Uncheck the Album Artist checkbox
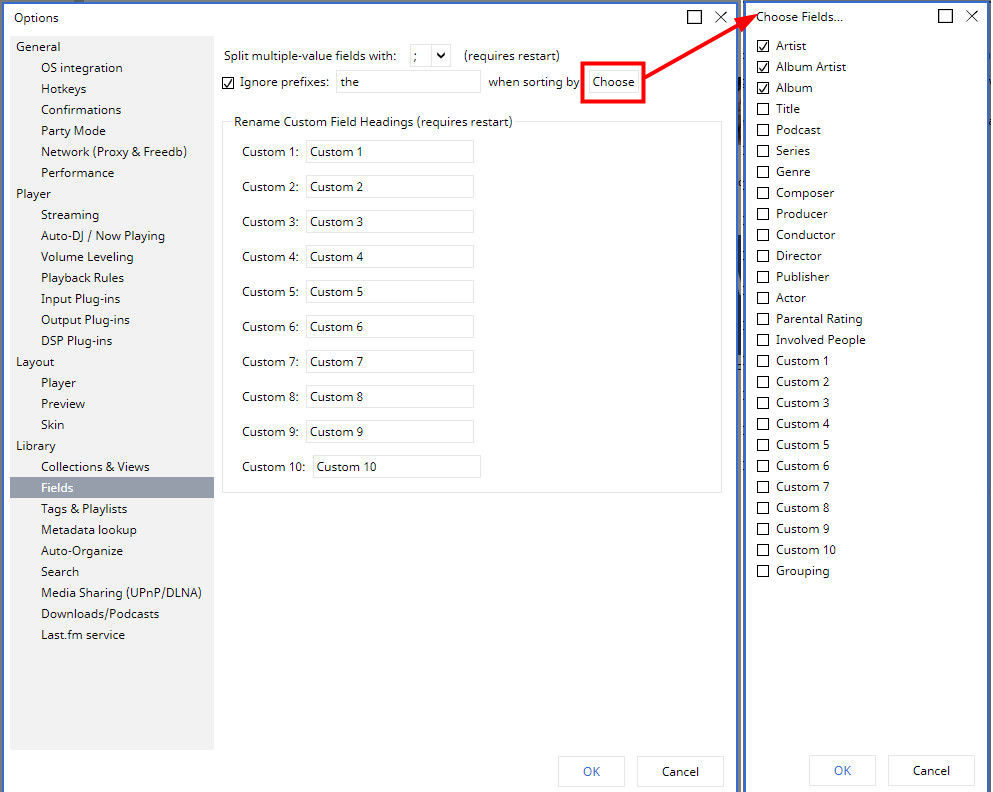This screenshot has width=993, height=792. coord(764,67)
